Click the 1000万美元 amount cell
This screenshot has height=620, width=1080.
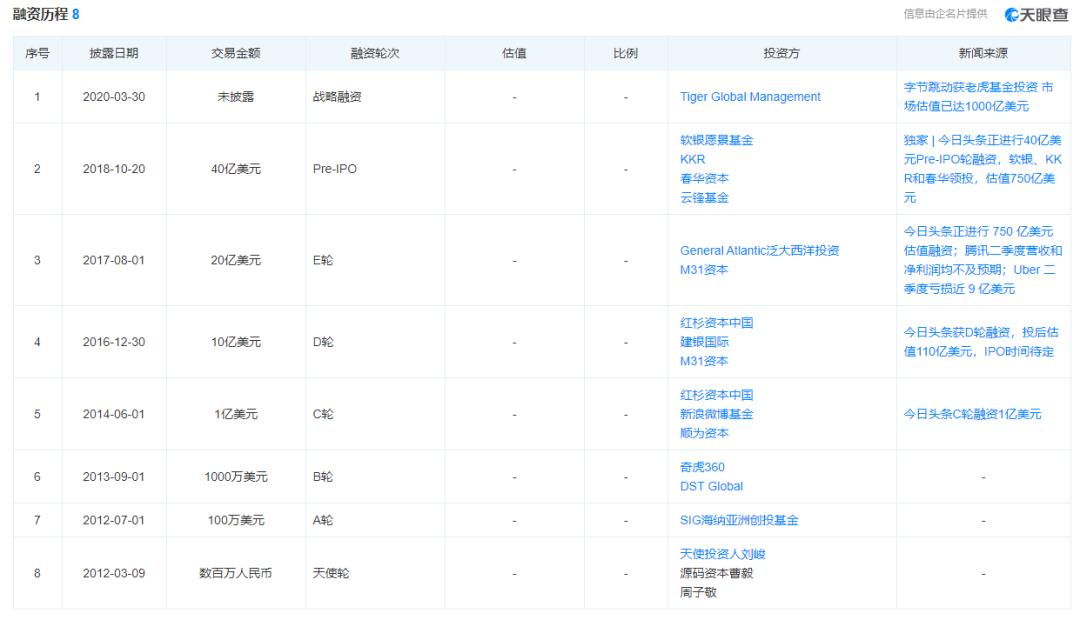click(236, 477)
